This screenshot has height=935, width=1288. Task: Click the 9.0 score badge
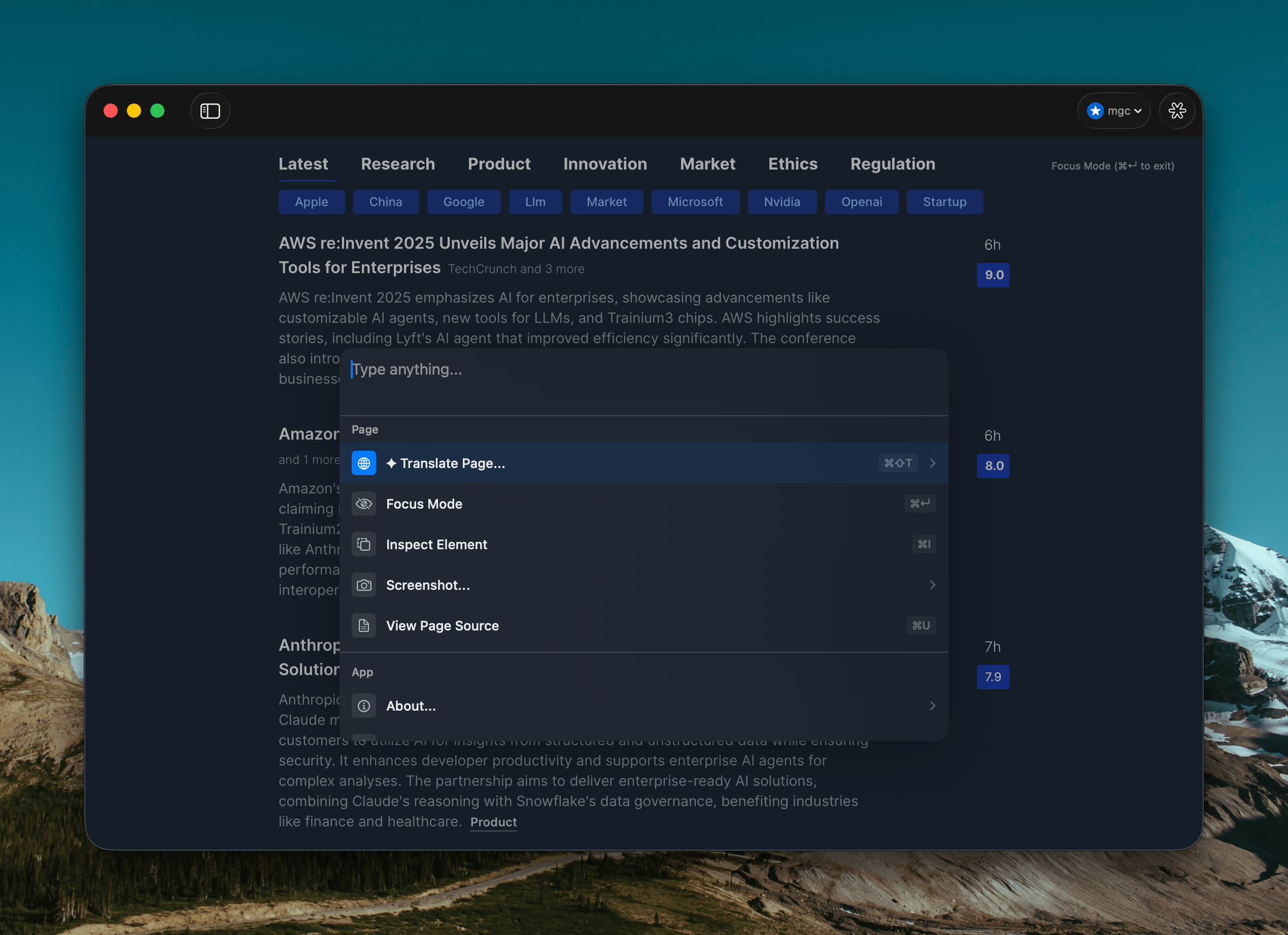tap(993, 275)
